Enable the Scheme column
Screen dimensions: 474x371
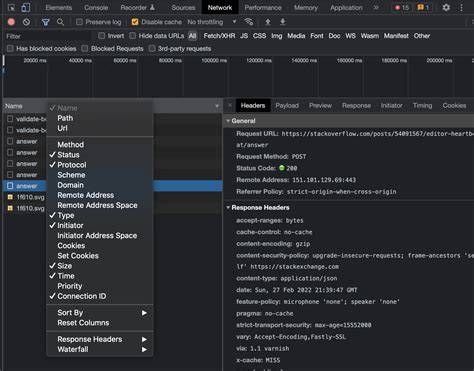click(x=100, y=175)
